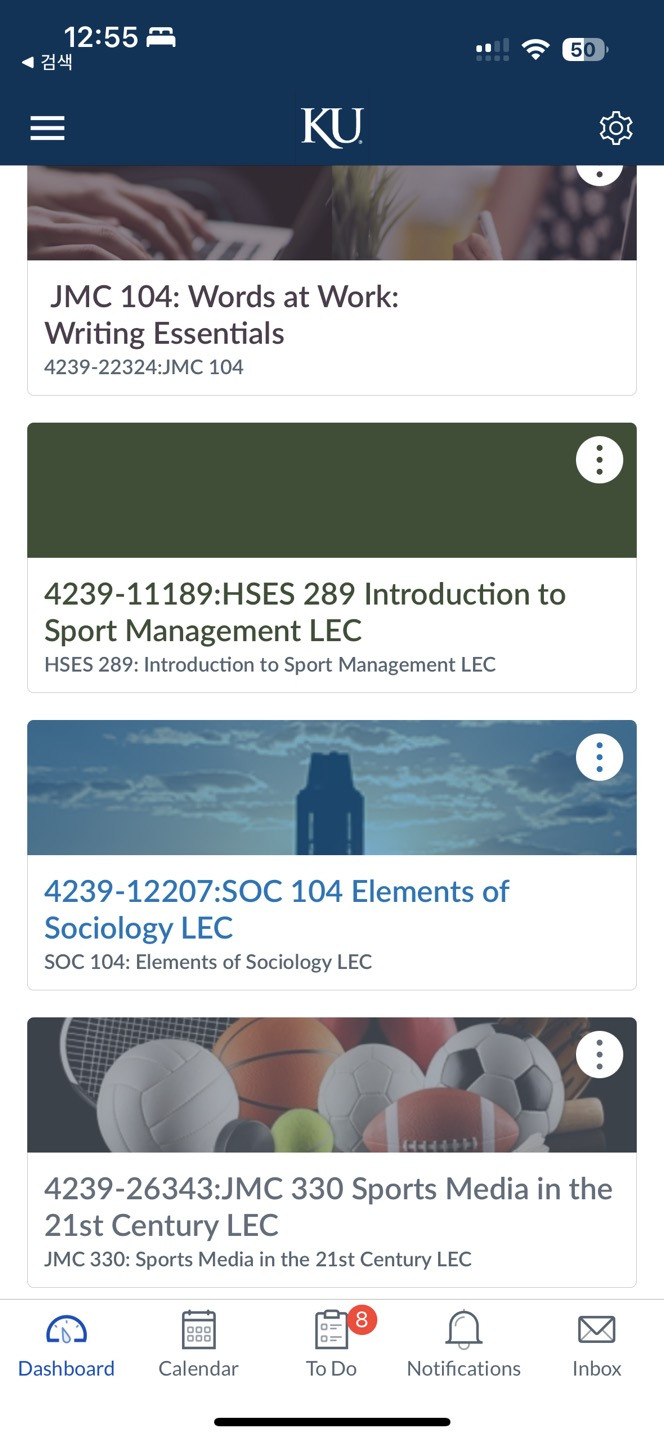Viewport: 664px width, 1440px height.
Task: Open the settings gear icon
Action: coord(616,128)
